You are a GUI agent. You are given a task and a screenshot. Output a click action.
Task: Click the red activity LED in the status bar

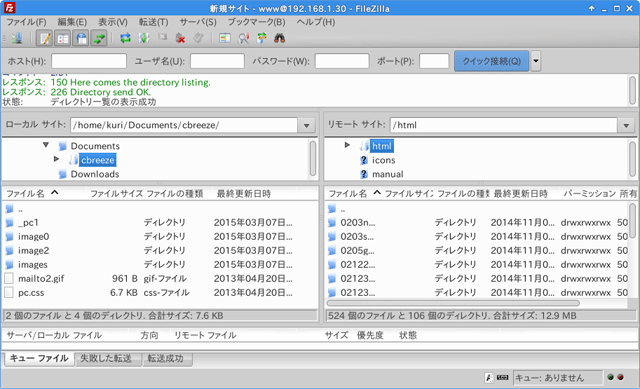click(620, 377)
